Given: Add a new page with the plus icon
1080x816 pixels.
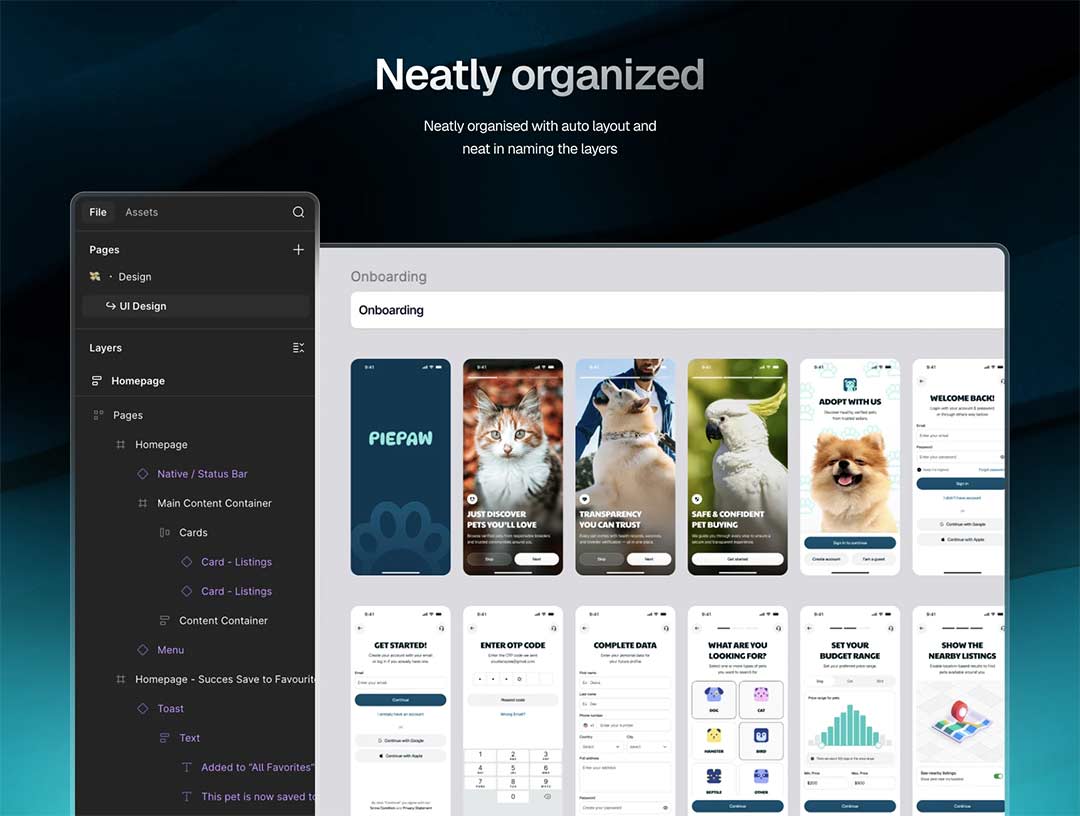Looking at the screenshot, I should point(298,250).
